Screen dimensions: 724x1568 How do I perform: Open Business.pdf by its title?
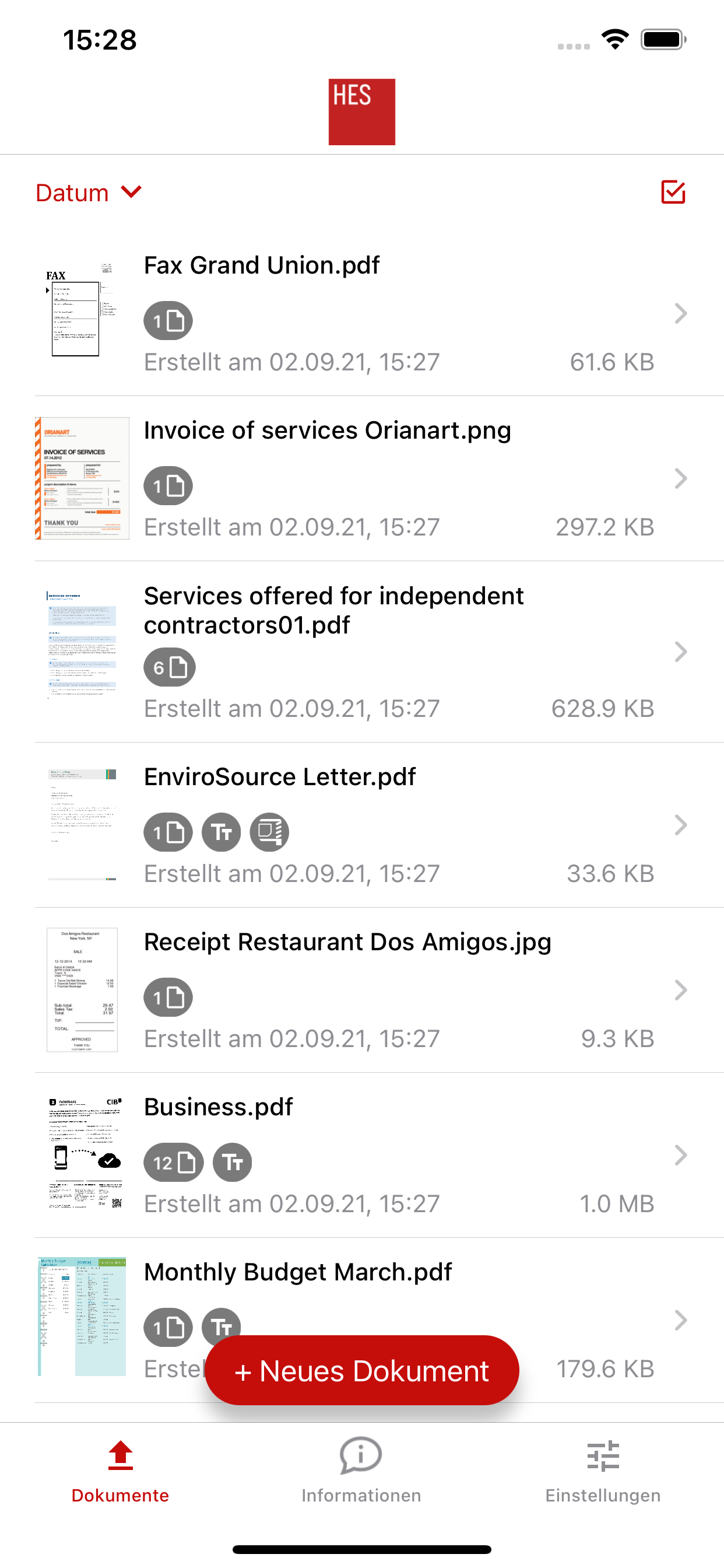pos(218,1107)
